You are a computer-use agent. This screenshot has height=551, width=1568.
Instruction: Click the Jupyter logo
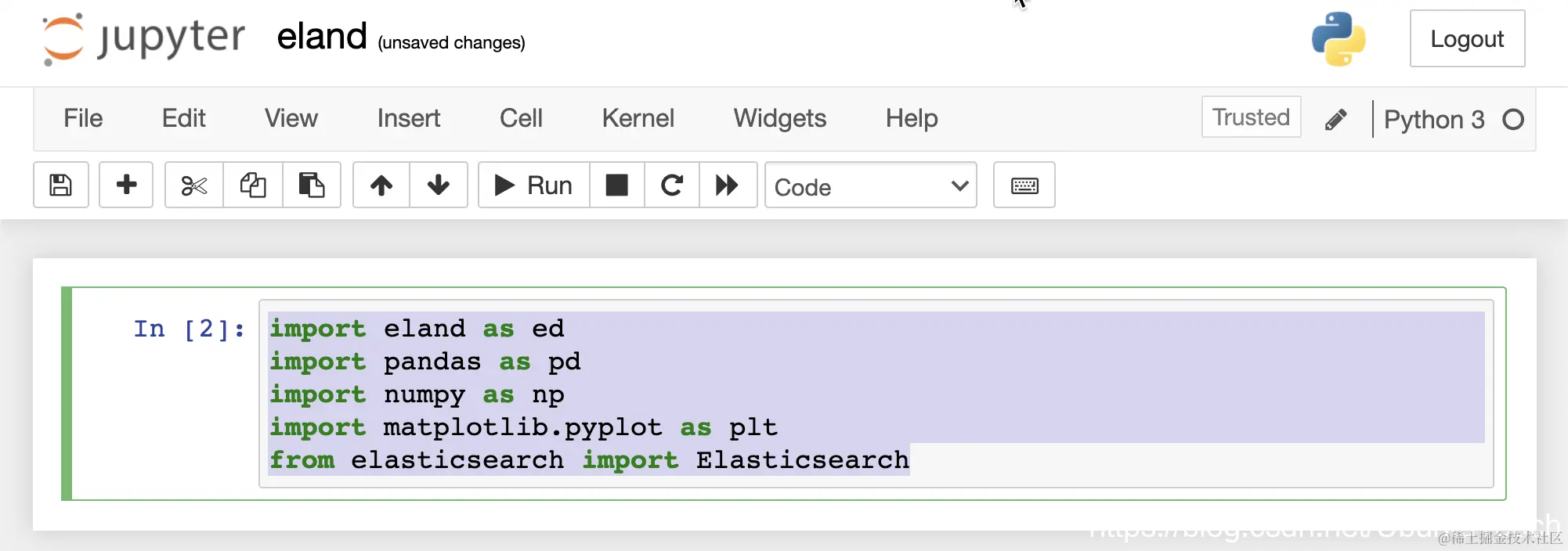[x=143, y=38]
